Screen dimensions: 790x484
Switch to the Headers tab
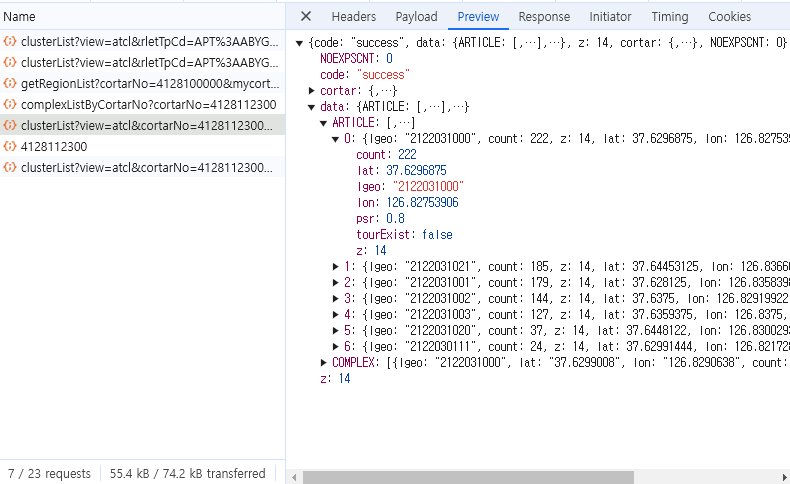pyautogui.click(x=354, y=17)
